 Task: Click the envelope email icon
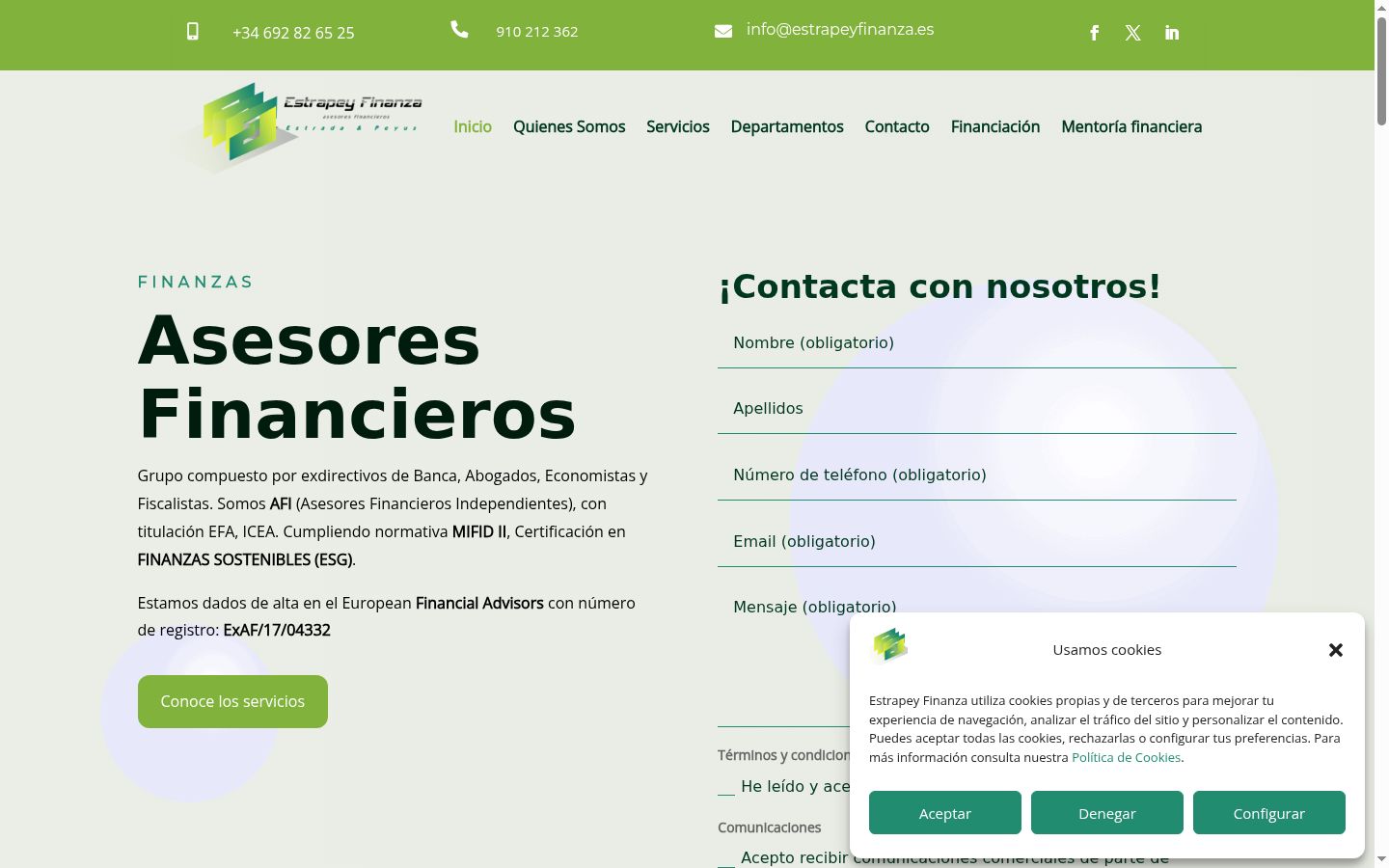coord(723,31)
